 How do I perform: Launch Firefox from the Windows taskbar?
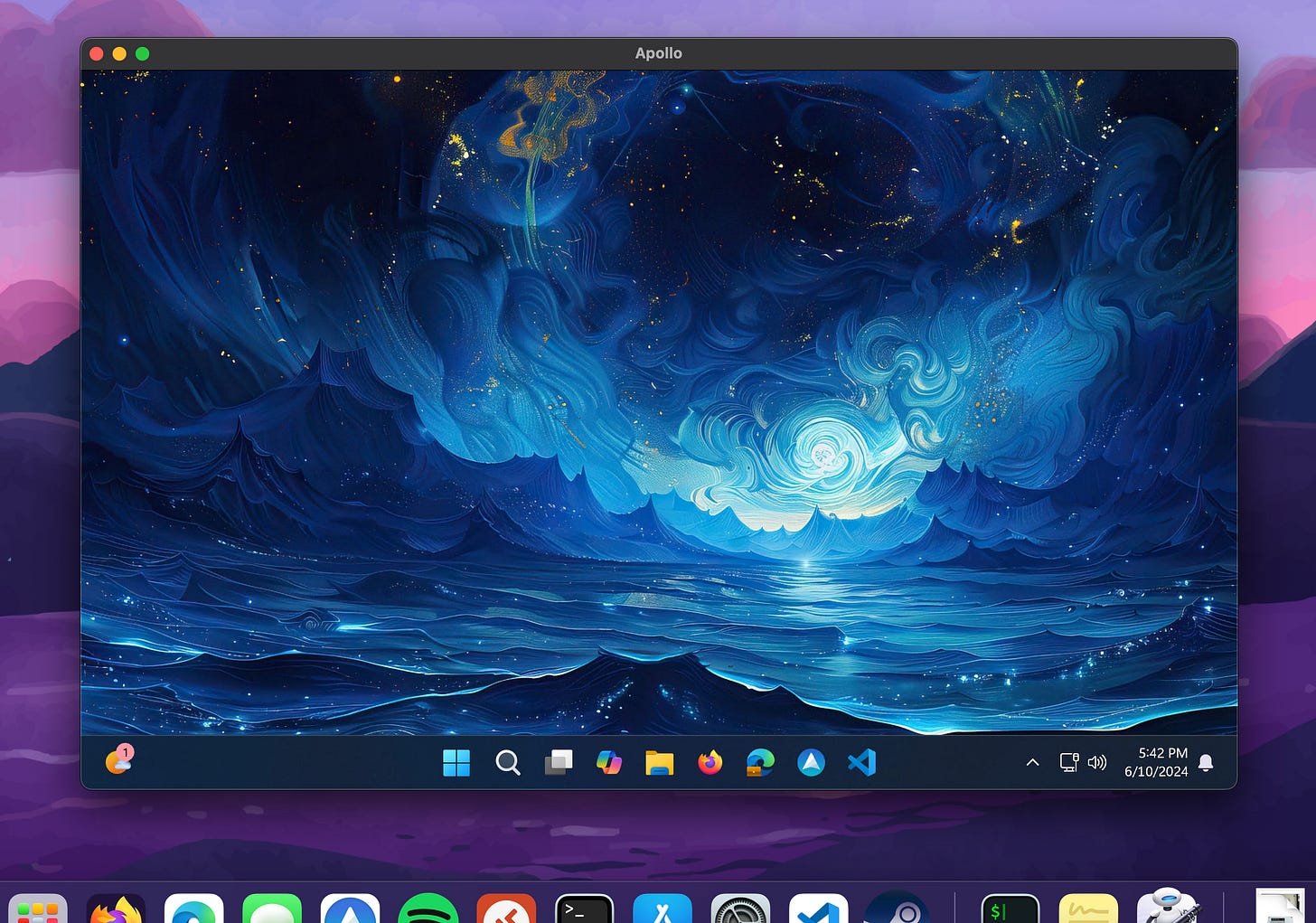710,763
